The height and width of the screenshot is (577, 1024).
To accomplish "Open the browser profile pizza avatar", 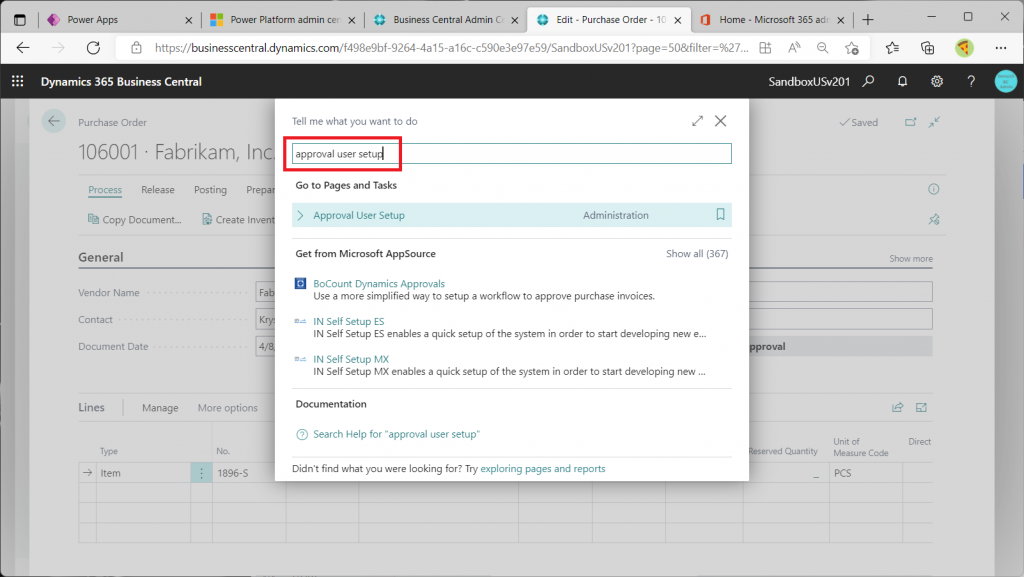I will click(964, 48).
